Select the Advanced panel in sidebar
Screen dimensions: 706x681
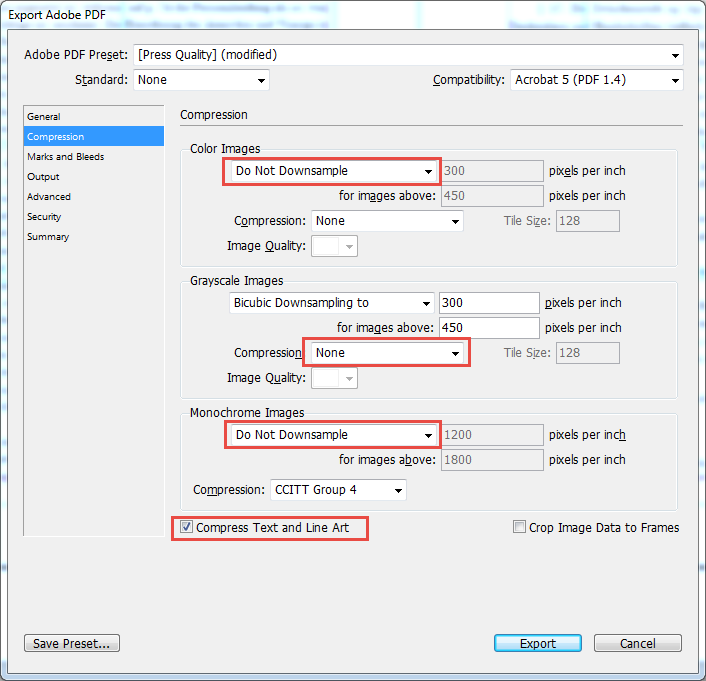point(94,197)
